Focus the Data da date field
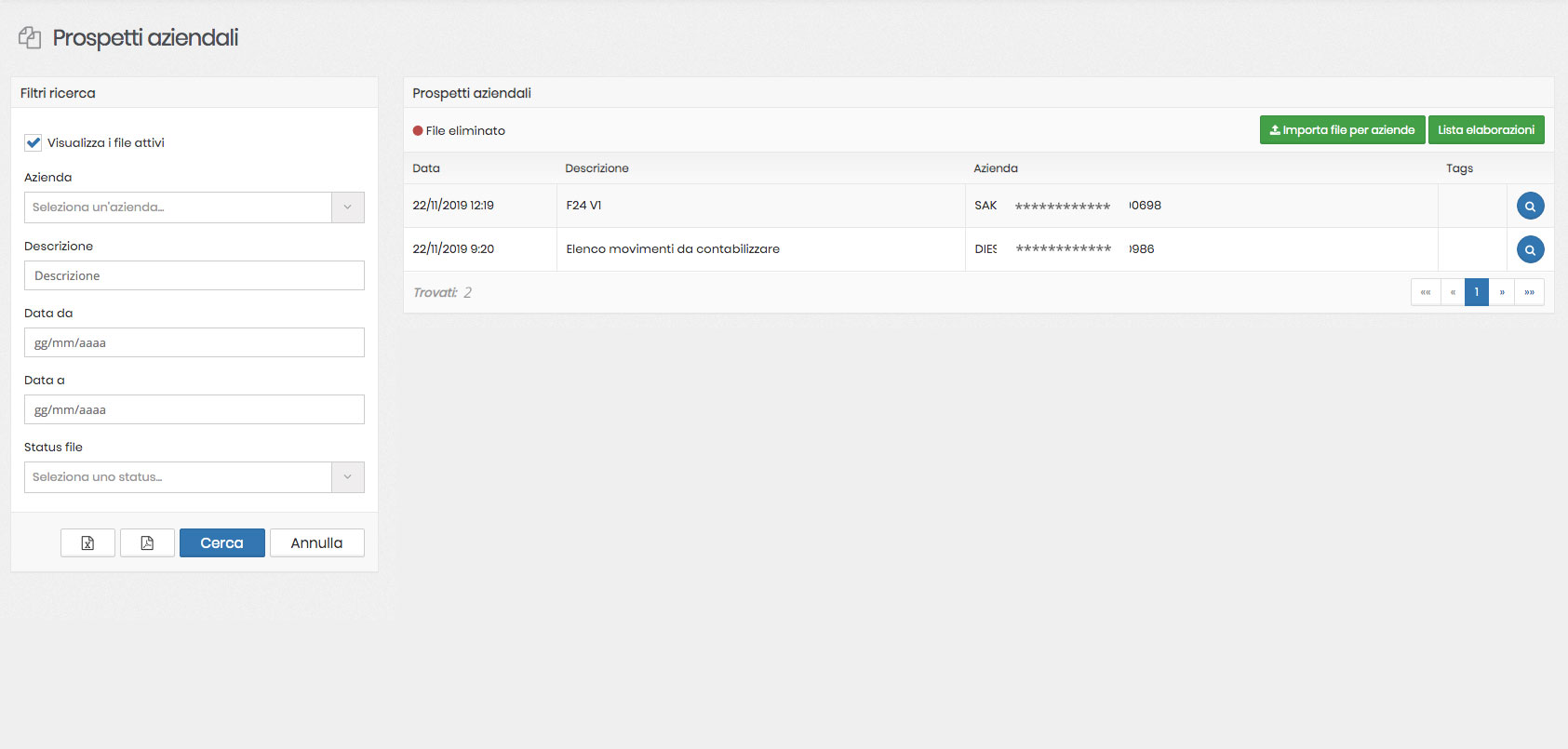The image size is (1568, 749). (x=194, y=342)
